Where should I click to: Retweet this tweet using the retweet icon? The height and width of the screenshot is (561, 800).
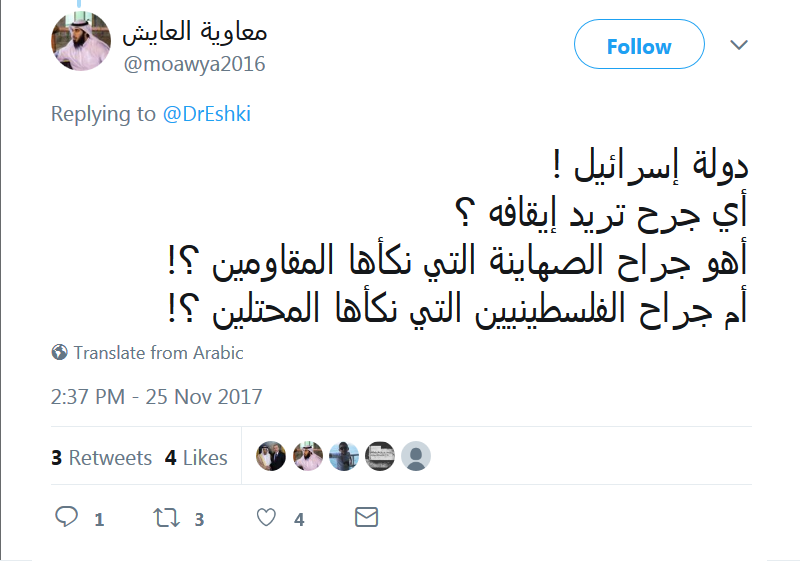(x=165, y=518)
